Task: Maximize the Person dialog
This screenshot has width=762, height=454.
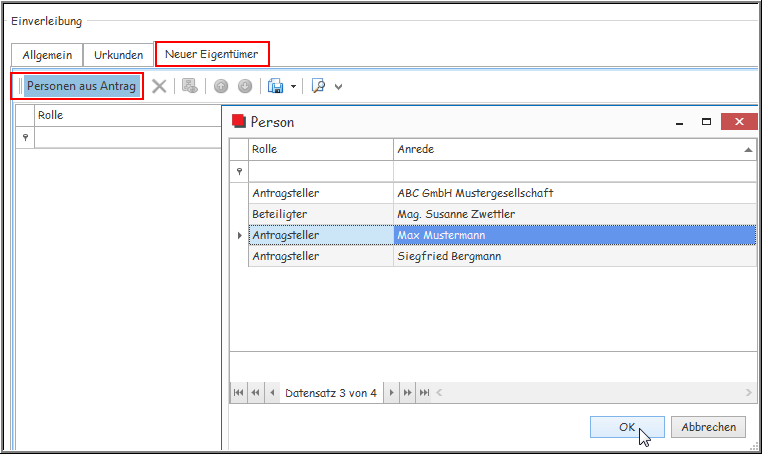Action: [x=706, y=122]
